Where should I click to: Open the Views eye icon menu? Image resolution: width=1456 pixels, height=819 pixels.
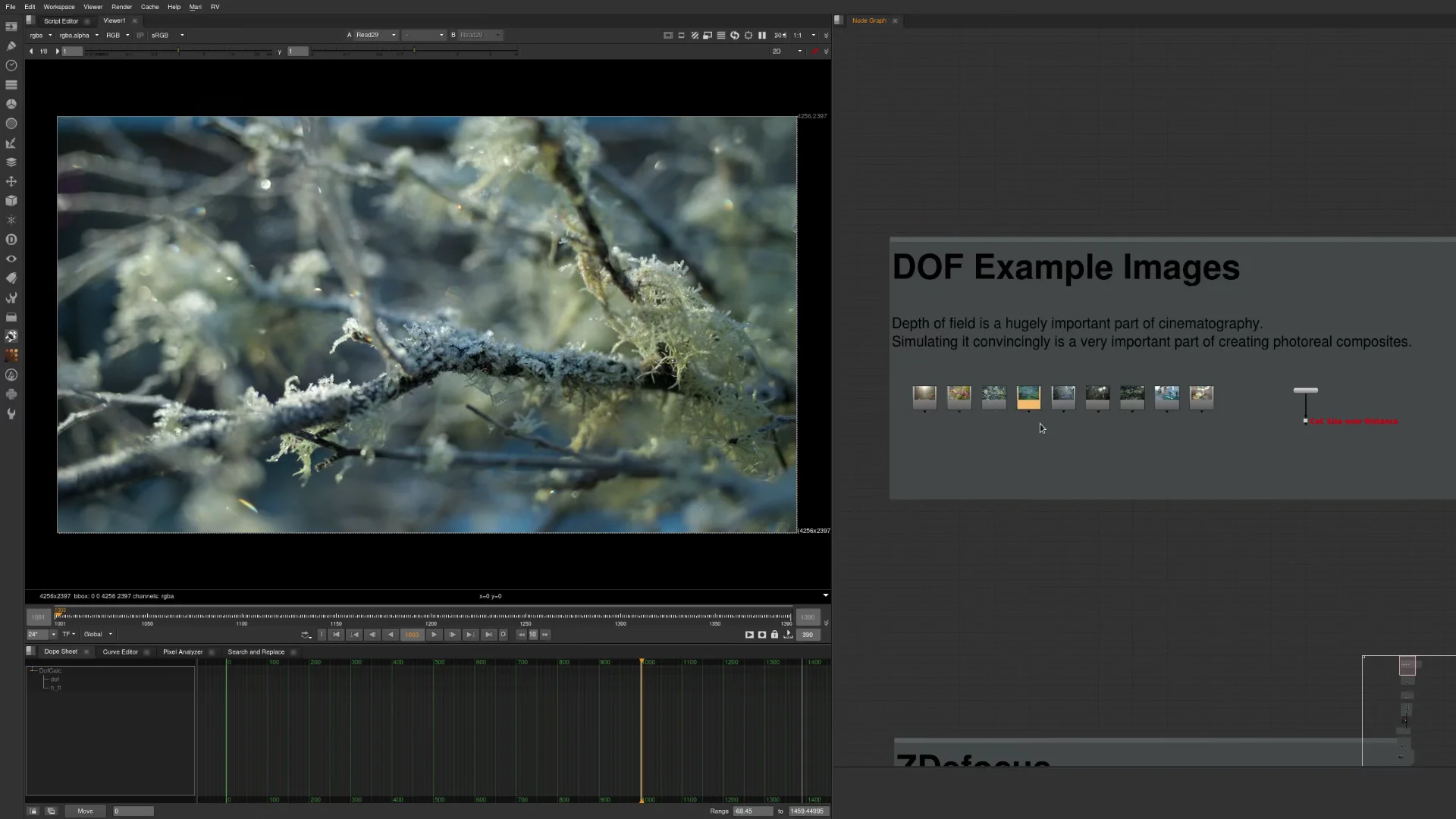coord(11,259)
